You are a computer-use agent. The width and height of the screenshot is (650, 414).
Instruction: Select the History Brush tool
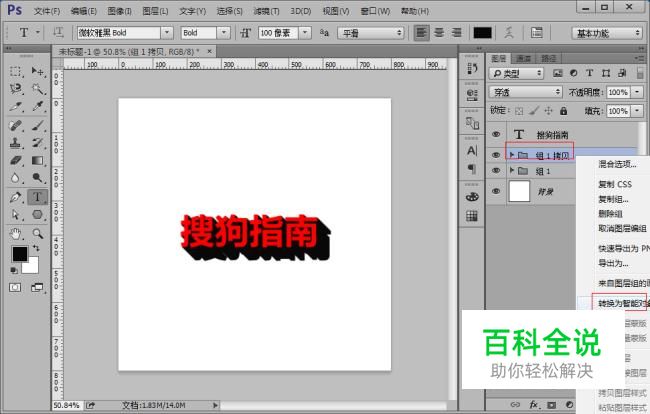(x=38, y=143)
